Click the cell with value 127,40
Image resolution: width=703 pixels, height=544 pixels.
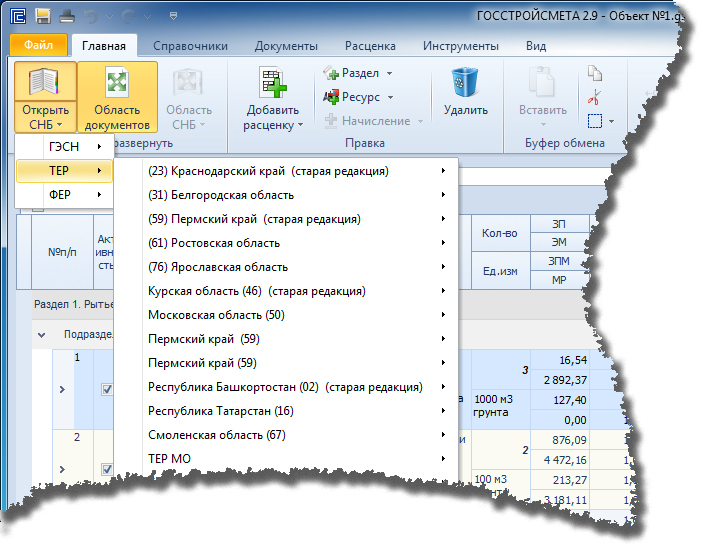(x=559, y=400)
